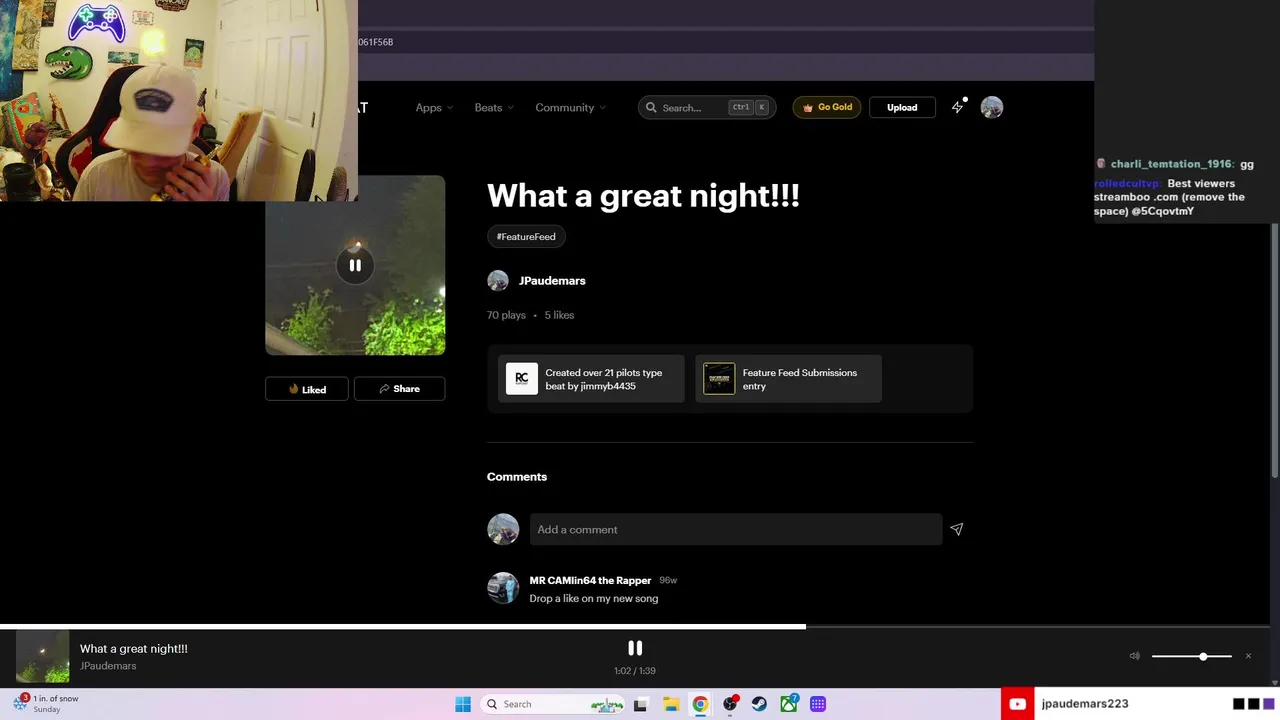
Task: Click the 5 likes count
Action: point(559,315)
